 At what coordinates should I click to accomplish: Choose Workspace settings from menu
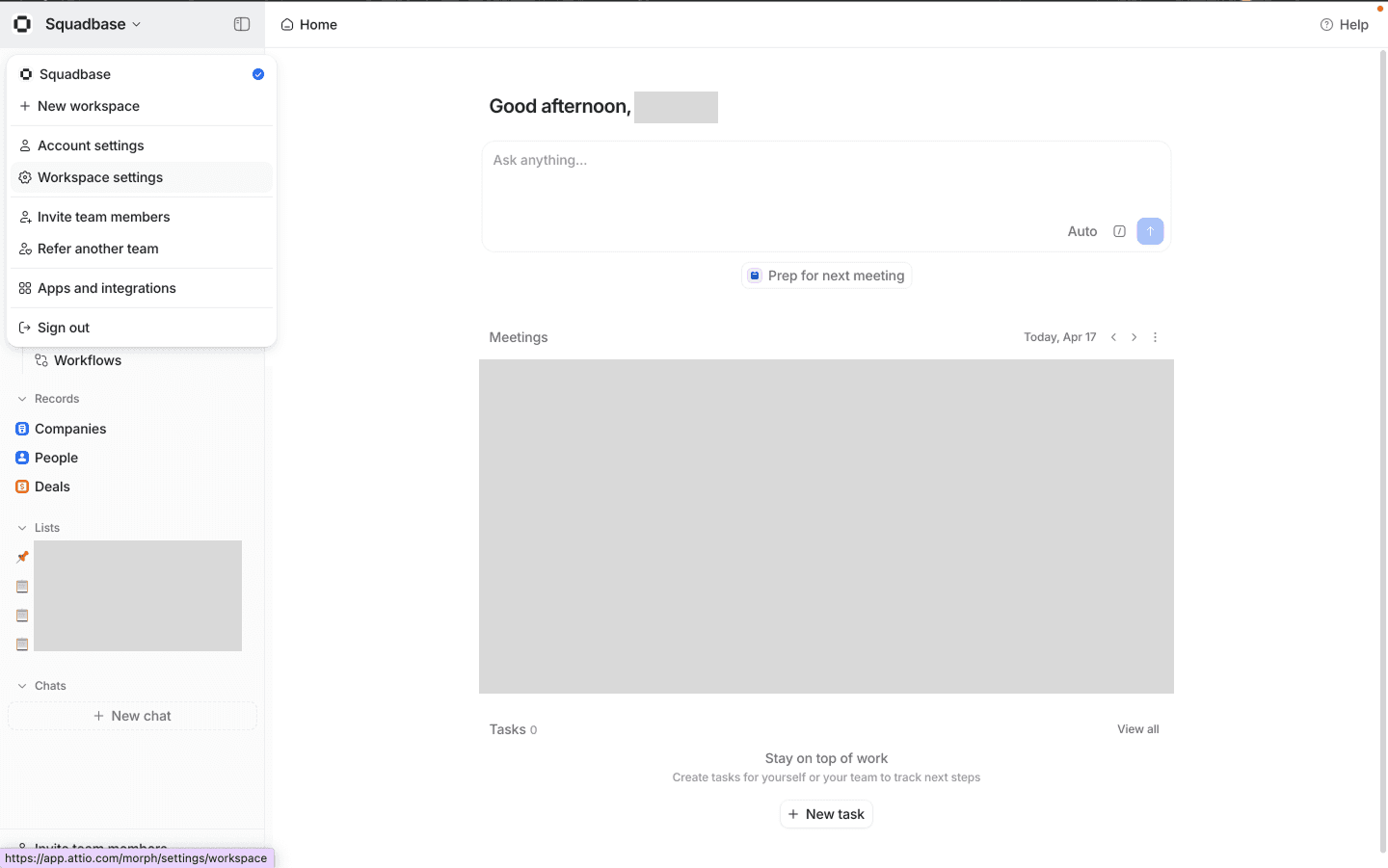[100, 177]
